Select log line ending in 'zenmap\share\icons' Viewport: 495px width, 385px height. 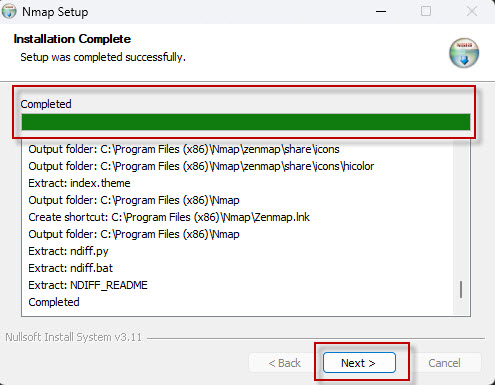coord(184,149)
